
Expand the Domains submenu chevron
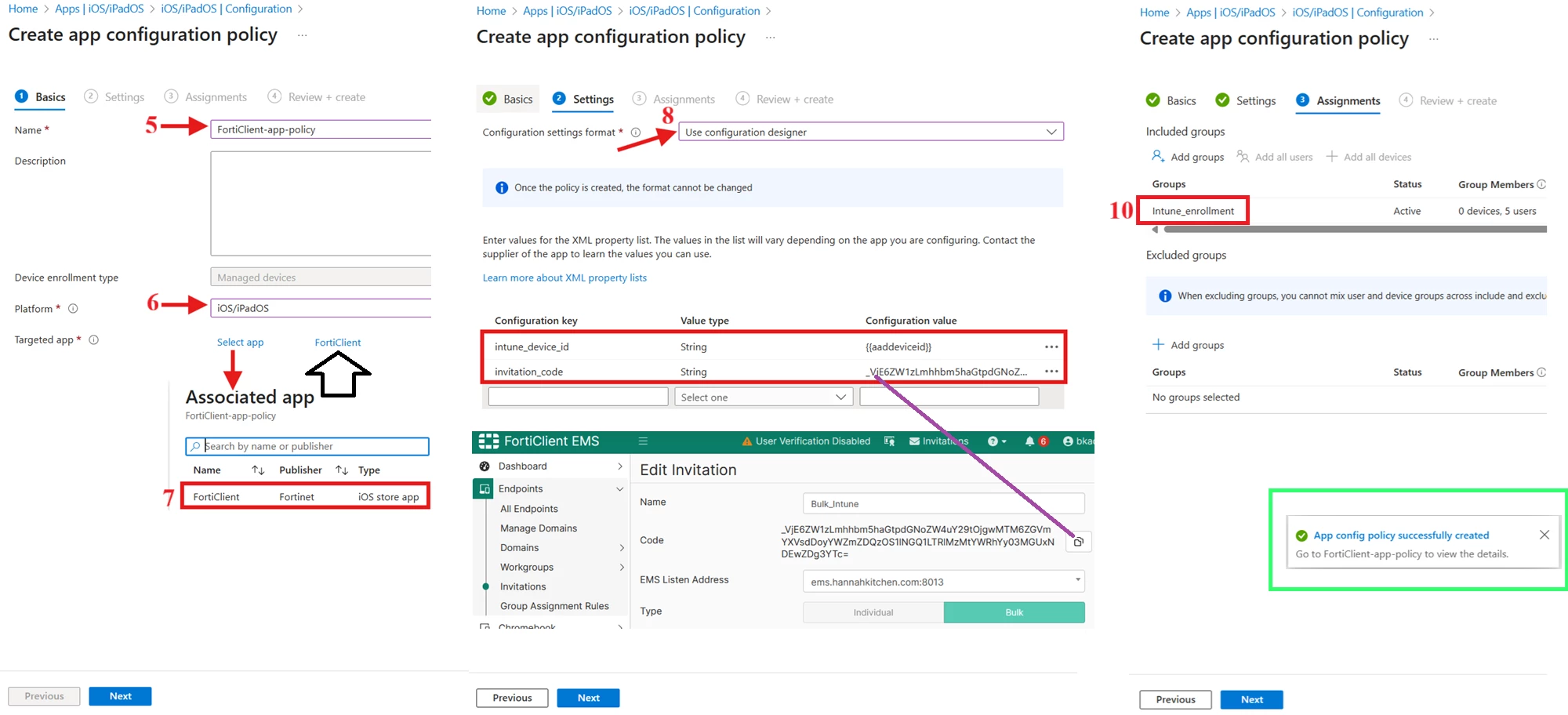[622, 548]
